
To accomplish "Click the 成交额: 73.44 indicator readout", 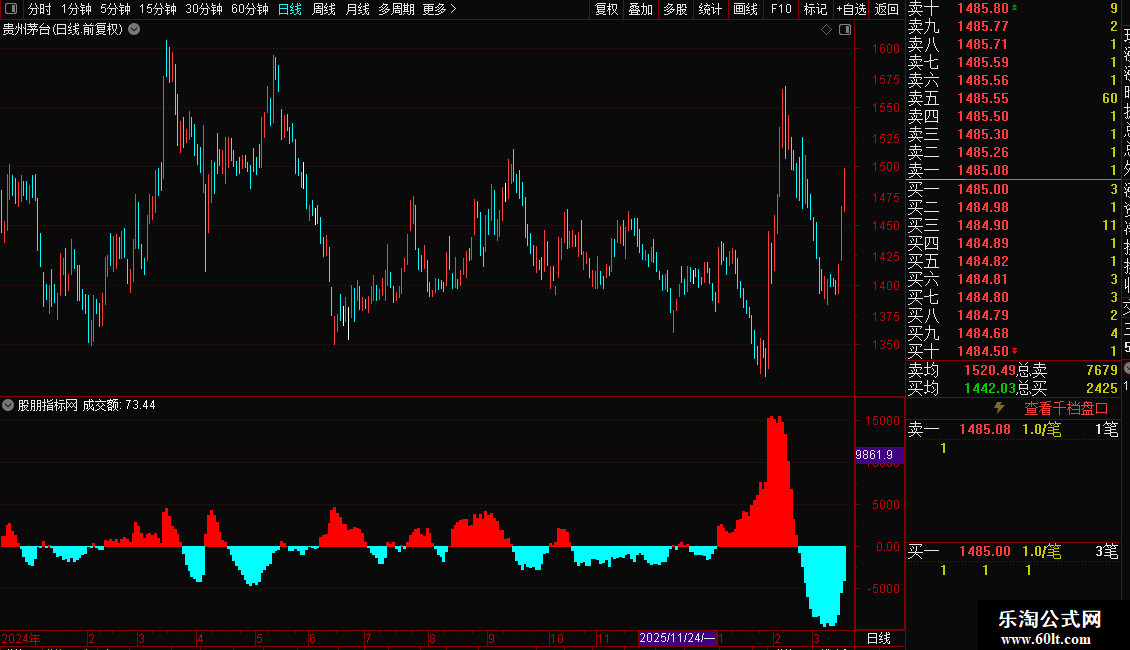I will (119, 405).
